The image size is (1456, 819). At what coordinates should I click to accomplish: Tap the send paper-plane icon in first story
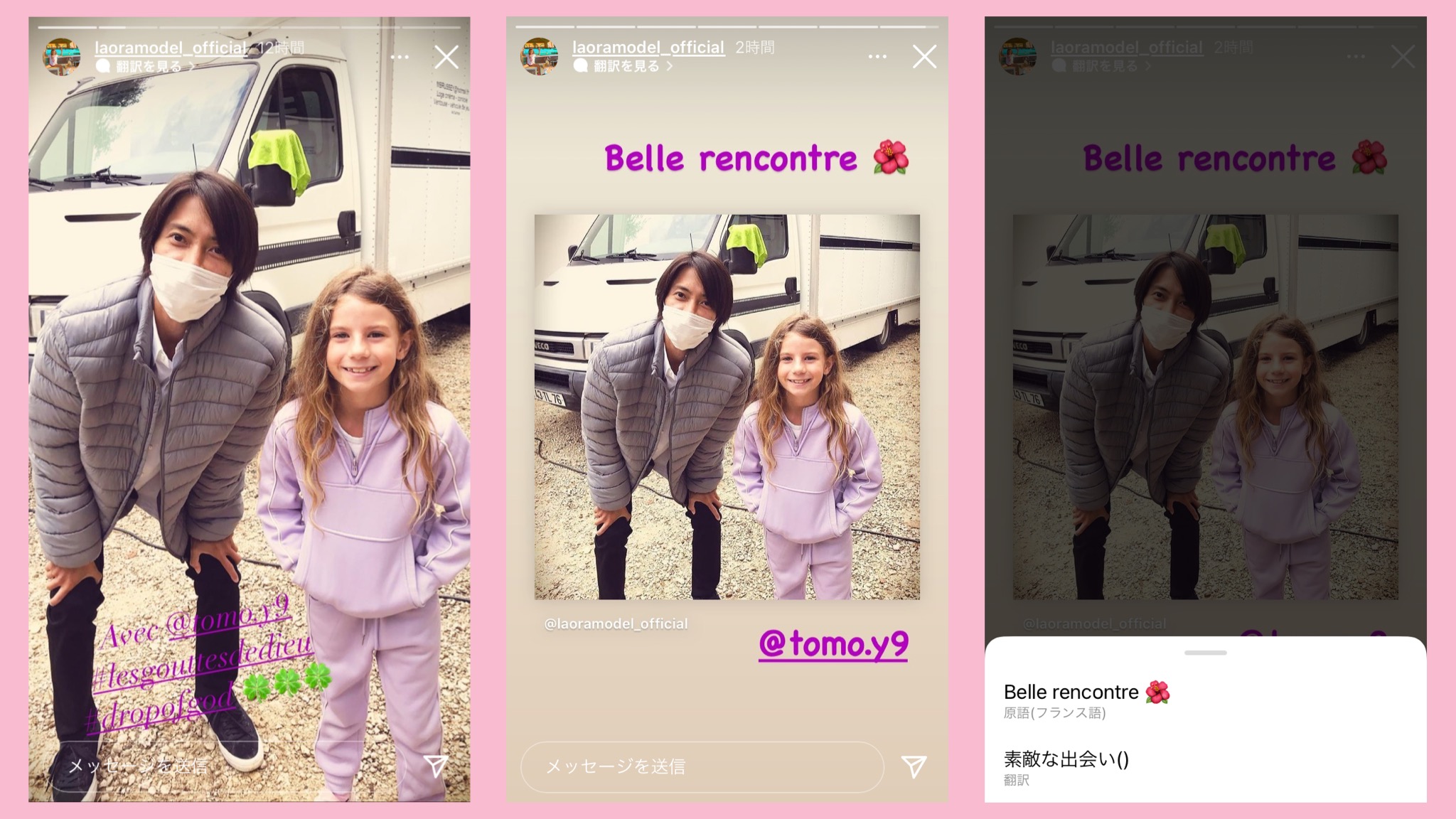pyautogui.click(x=436, y=765)
